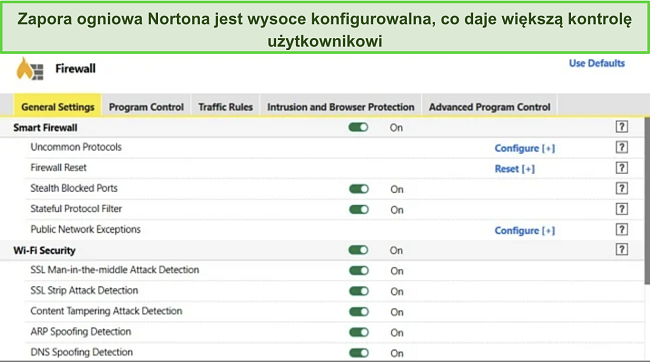Open help for Stateful Protocol Filter
The width and height of the screenshot is (650, 362).
point(621,209)
